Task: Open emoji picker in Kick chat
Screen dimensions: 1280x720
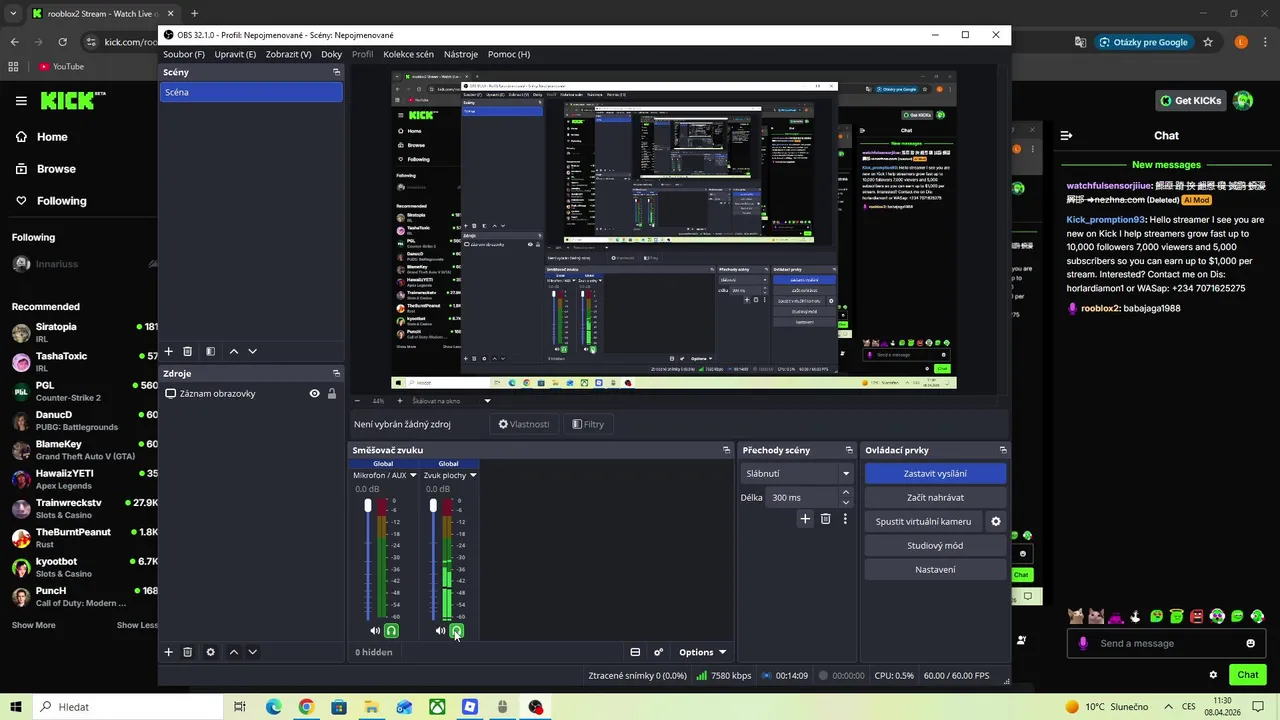Action: coord(1250,643)
